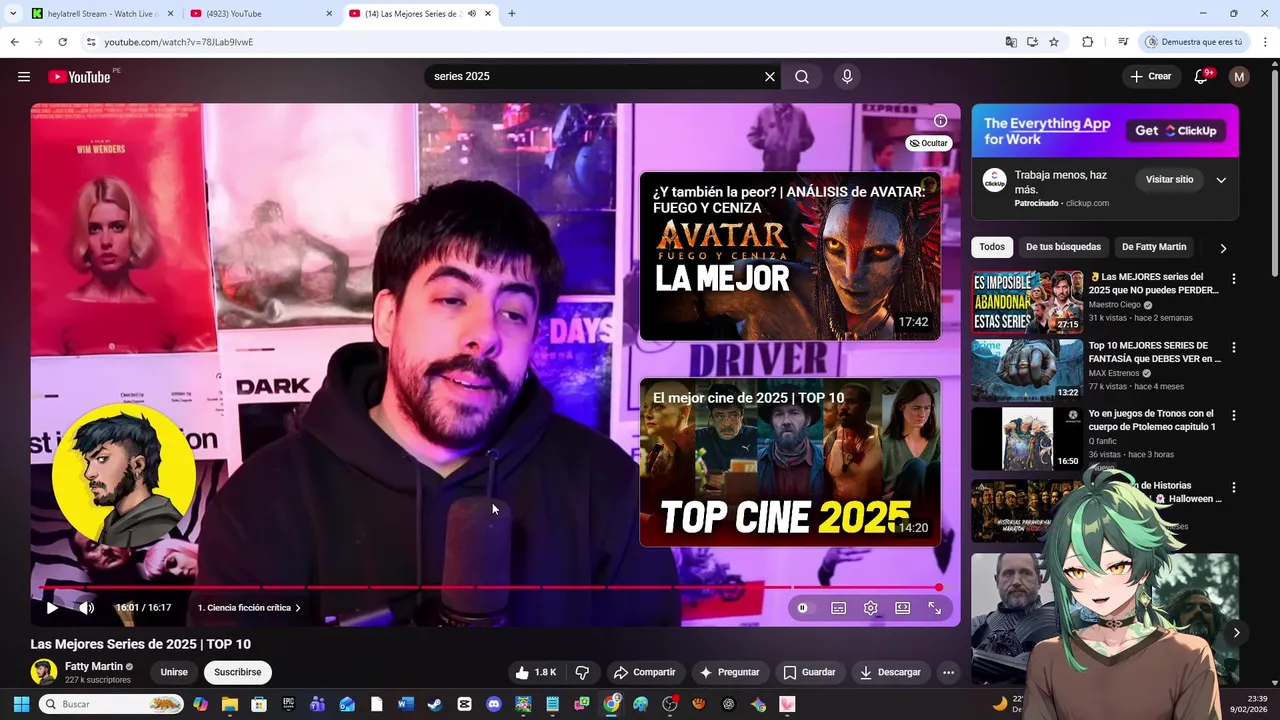Screen dimensions: 1280x720
Task: Open options for Top 10 MEJORES SERIES DE FANTASÍA
Action: pos(1233,347)
